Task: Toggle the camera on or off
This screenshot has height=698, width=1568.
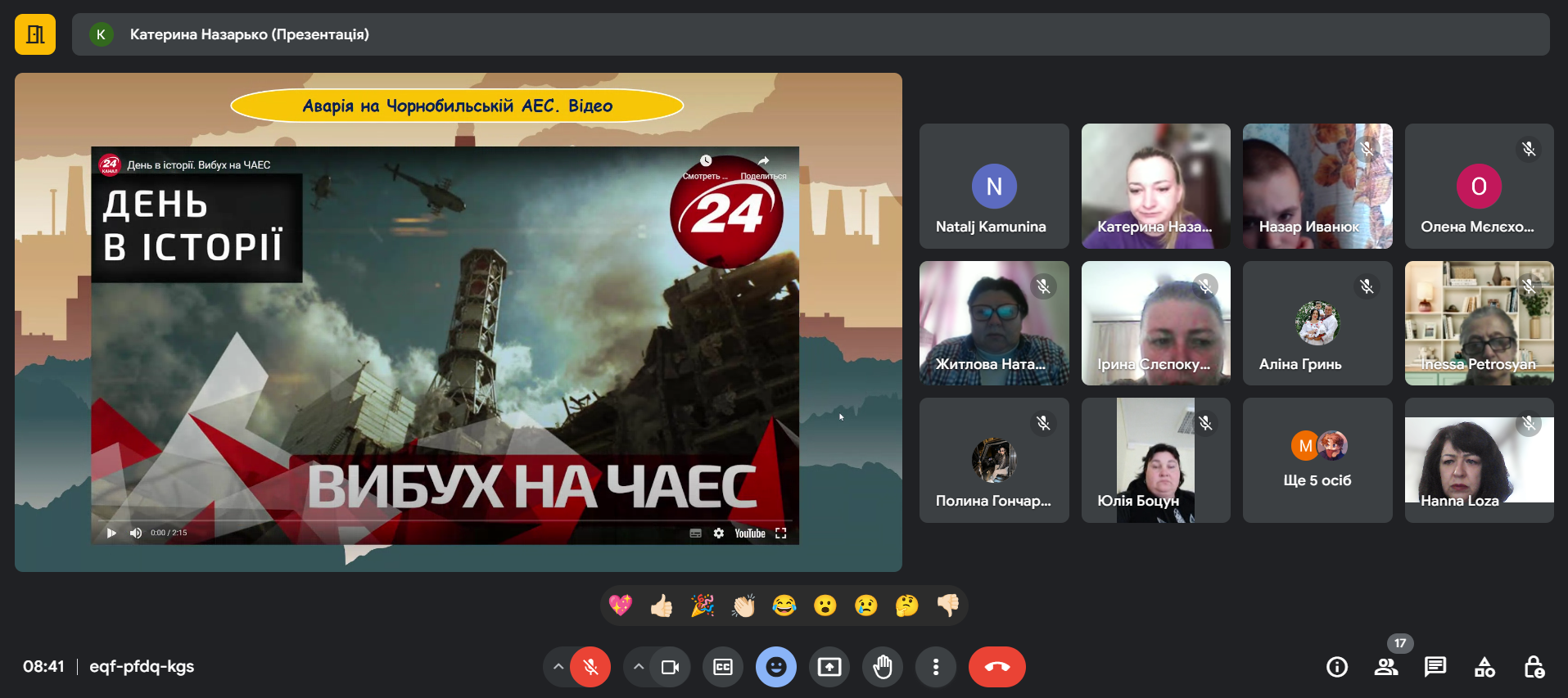Action: 670,667
